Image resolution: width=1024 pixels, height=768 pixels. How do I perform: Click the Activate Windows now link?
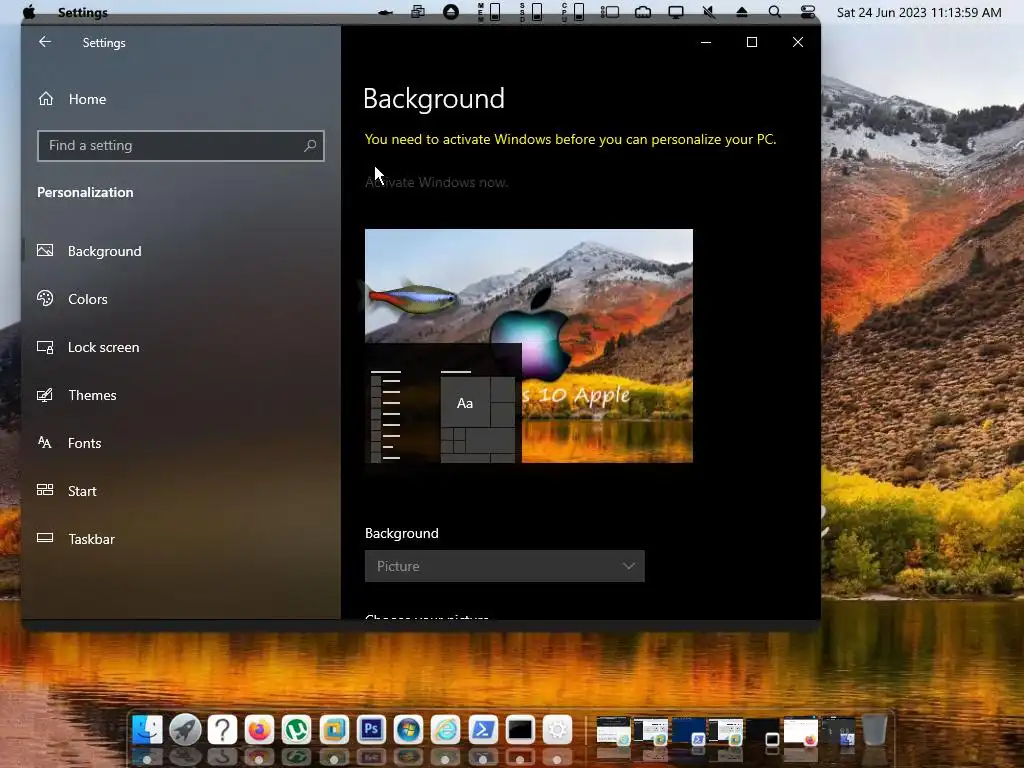click(x=436, y=182)
